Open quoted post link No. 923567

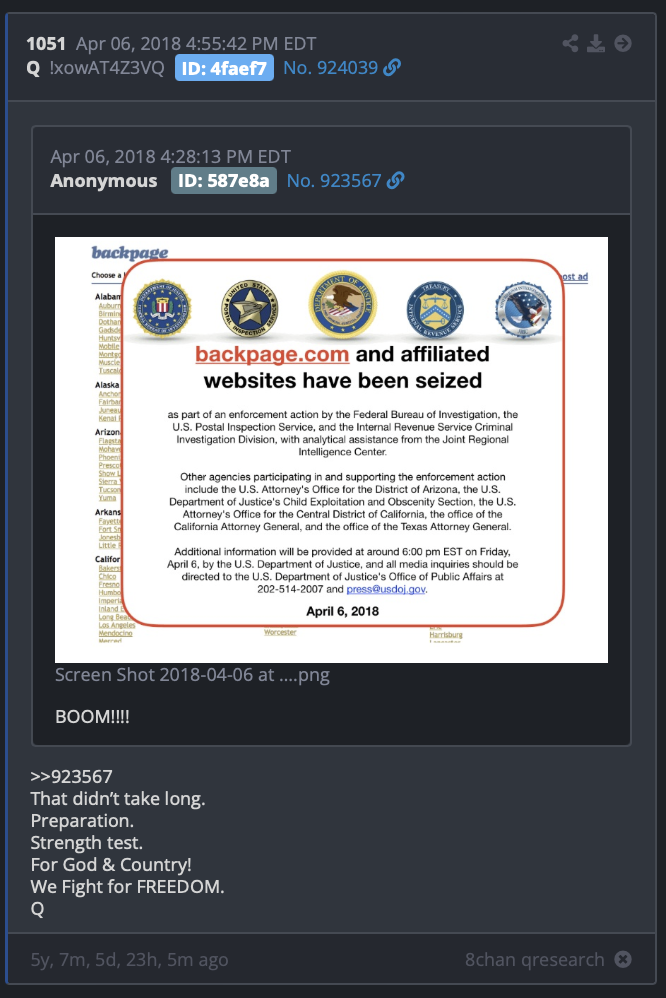pos(334,181)
